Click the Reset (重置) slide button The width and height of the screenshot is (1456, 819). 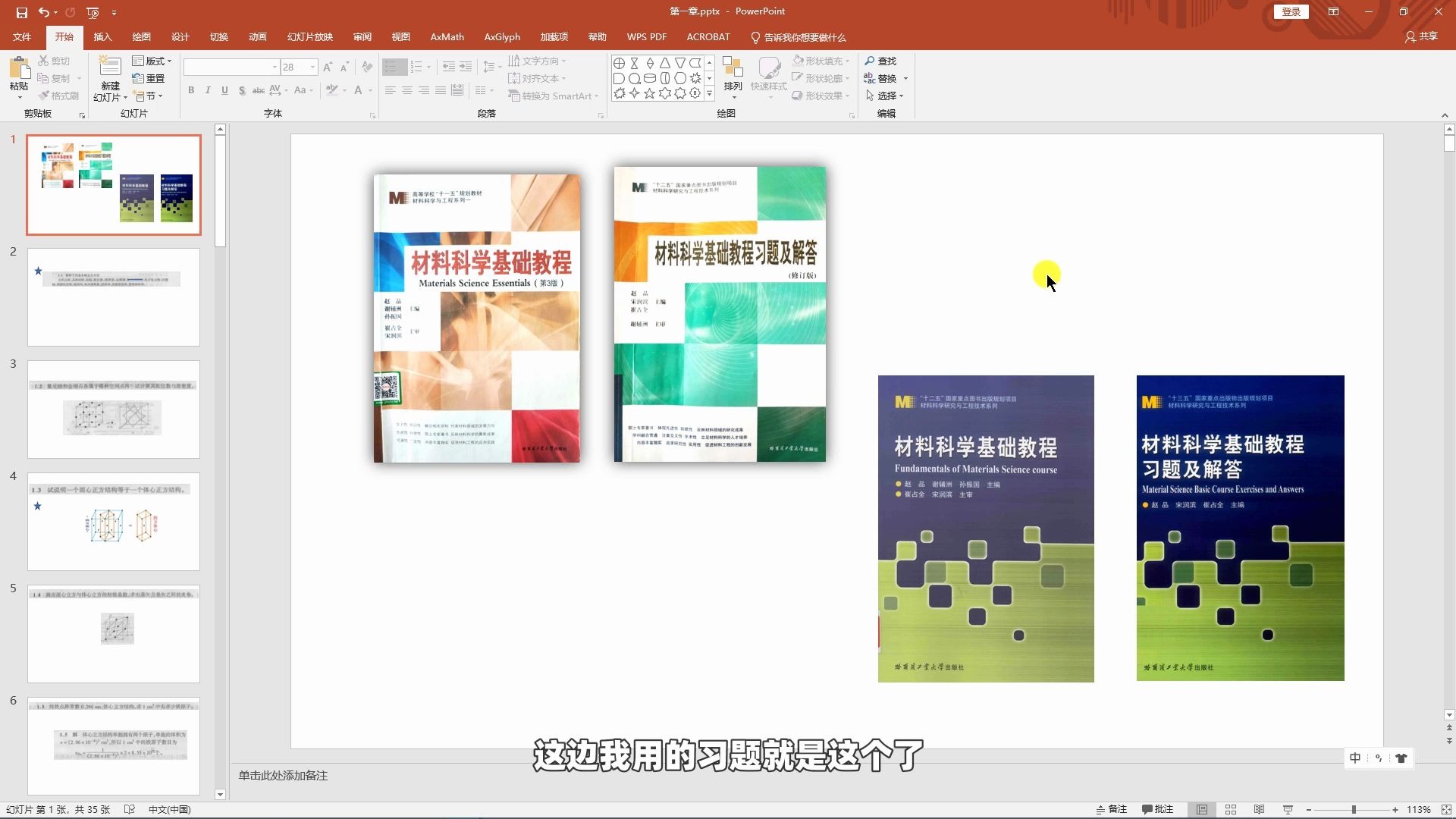coord(149,78)
